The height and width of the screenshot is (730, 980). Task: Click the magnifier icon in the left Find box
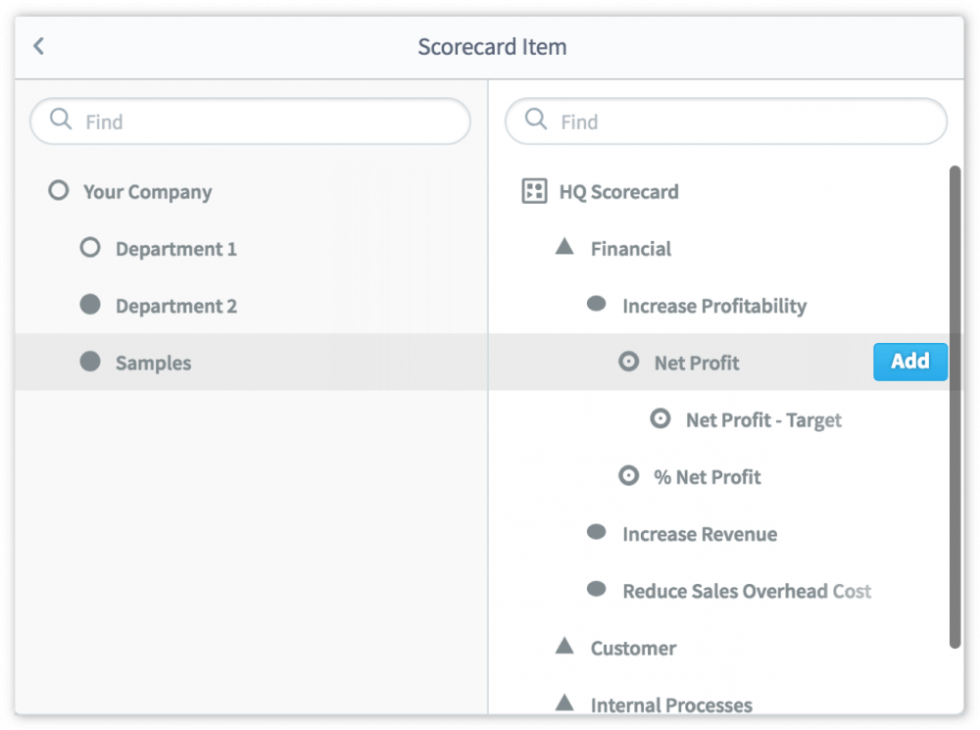[x=61, y=121]
